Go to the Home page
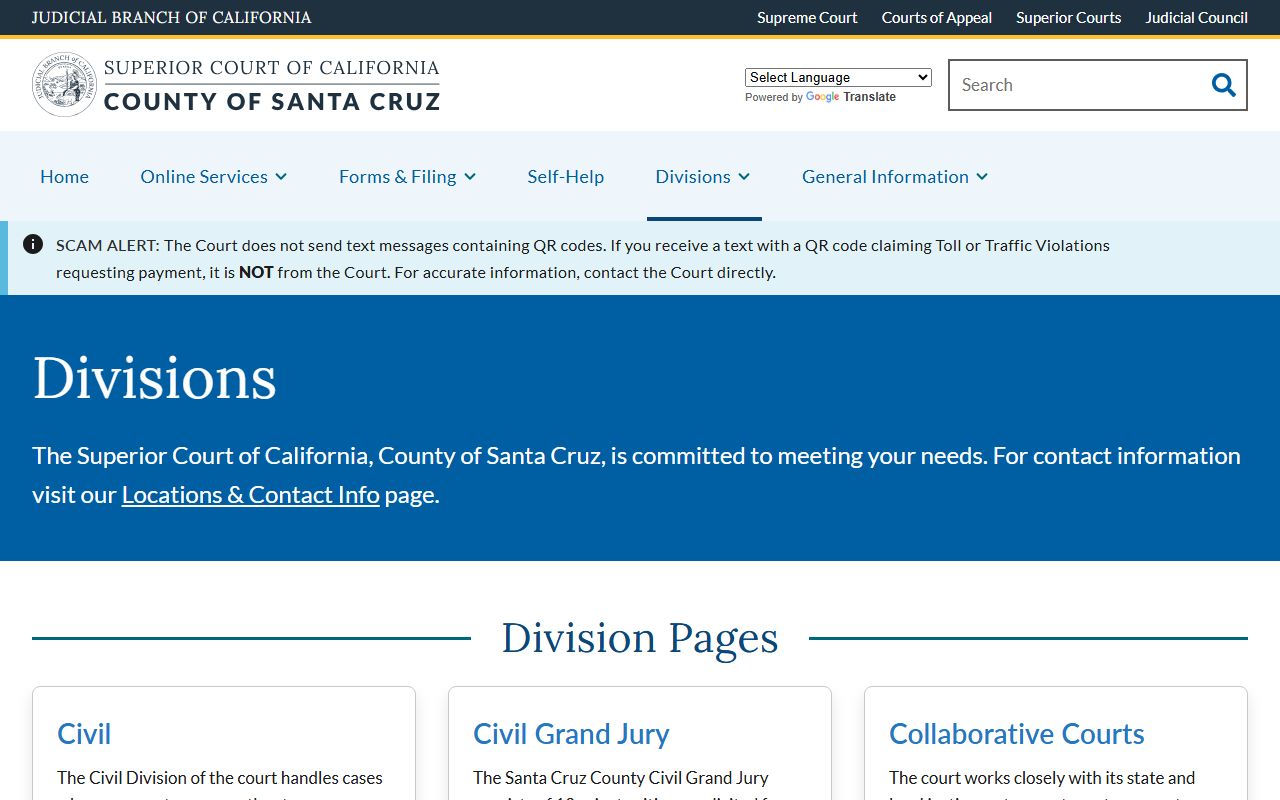 [64, 176]
